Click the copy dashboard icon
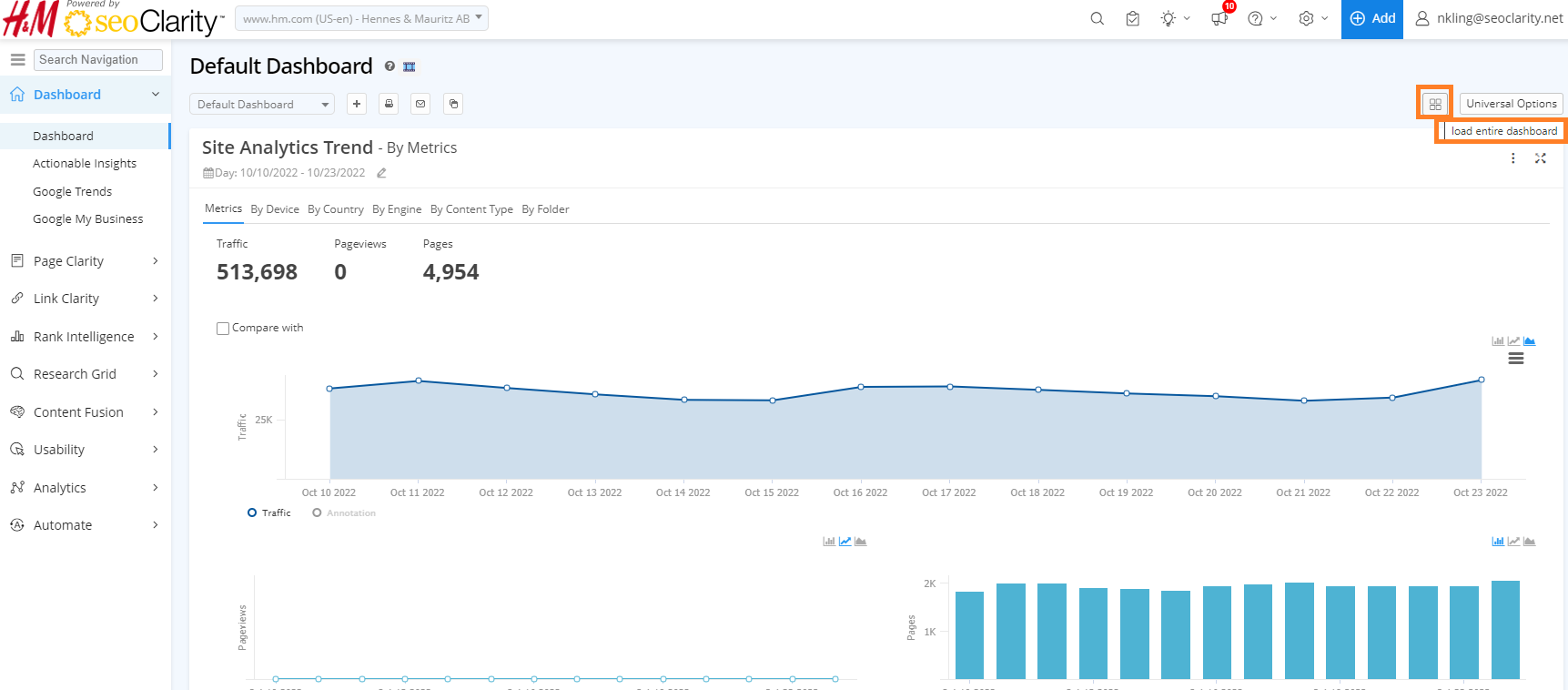1568x690 pixels. pyautogui.click(x=453, y=104)
